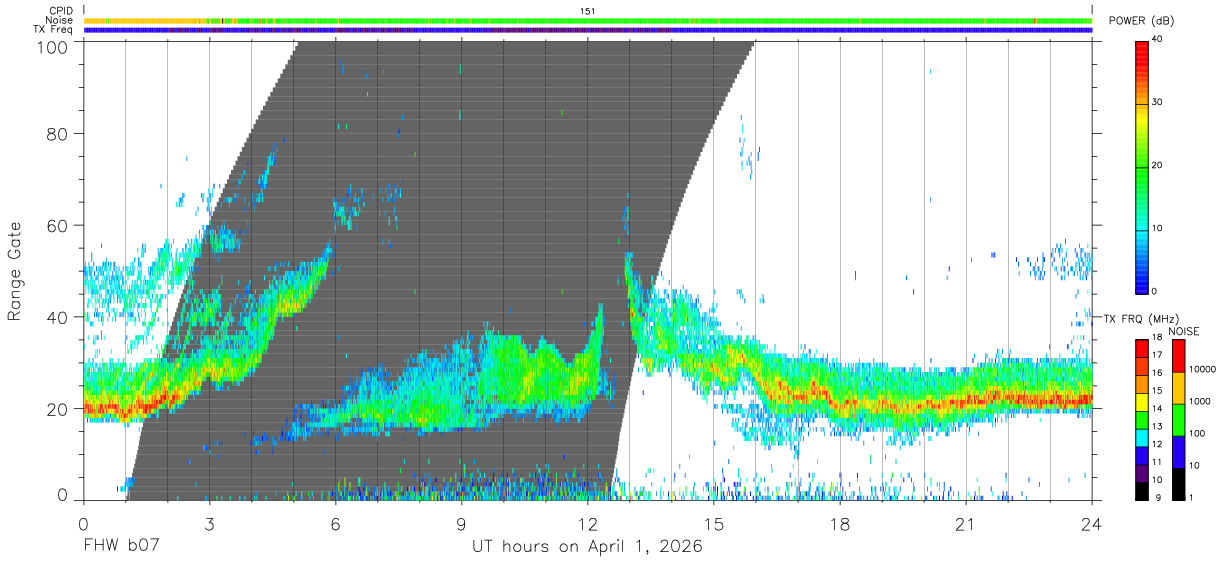Click the TX FRQ (MHz) color scale bar
The width and height of the screenshot is (1228, 567).
pyautogui.click(x=1141, y=420)
